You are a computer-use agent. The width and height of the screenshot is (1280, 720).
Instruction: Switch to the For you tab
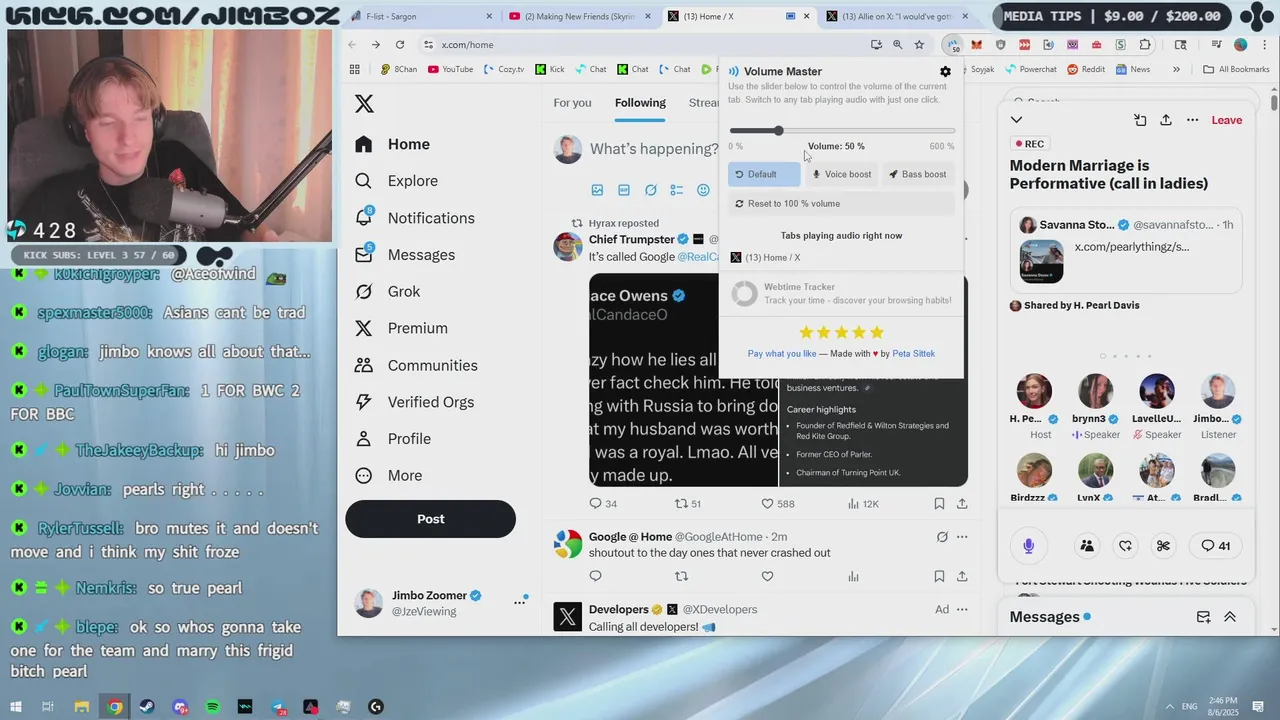pos(572,103)
